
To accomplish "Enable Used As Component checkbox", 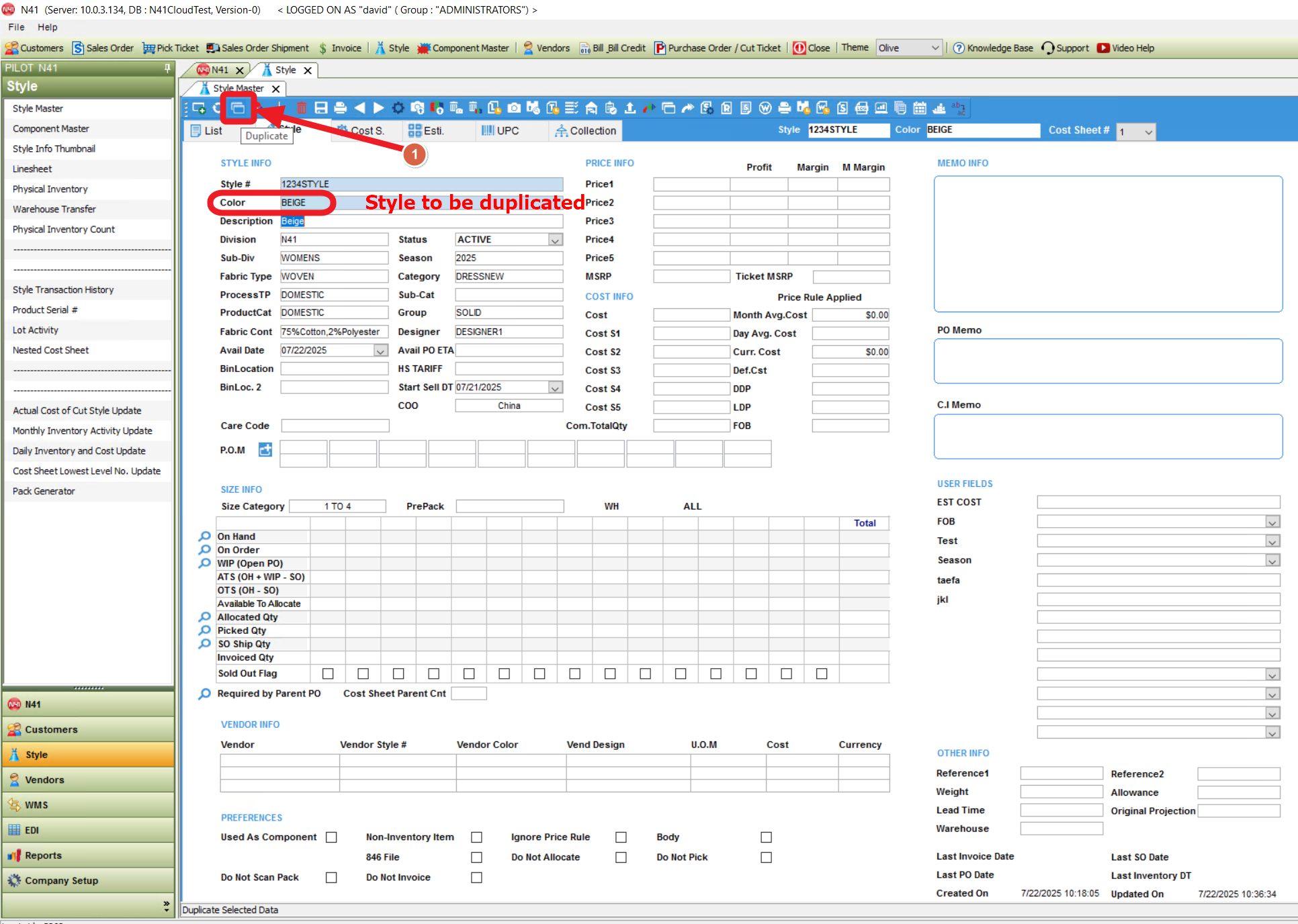I will coord(331,837).
